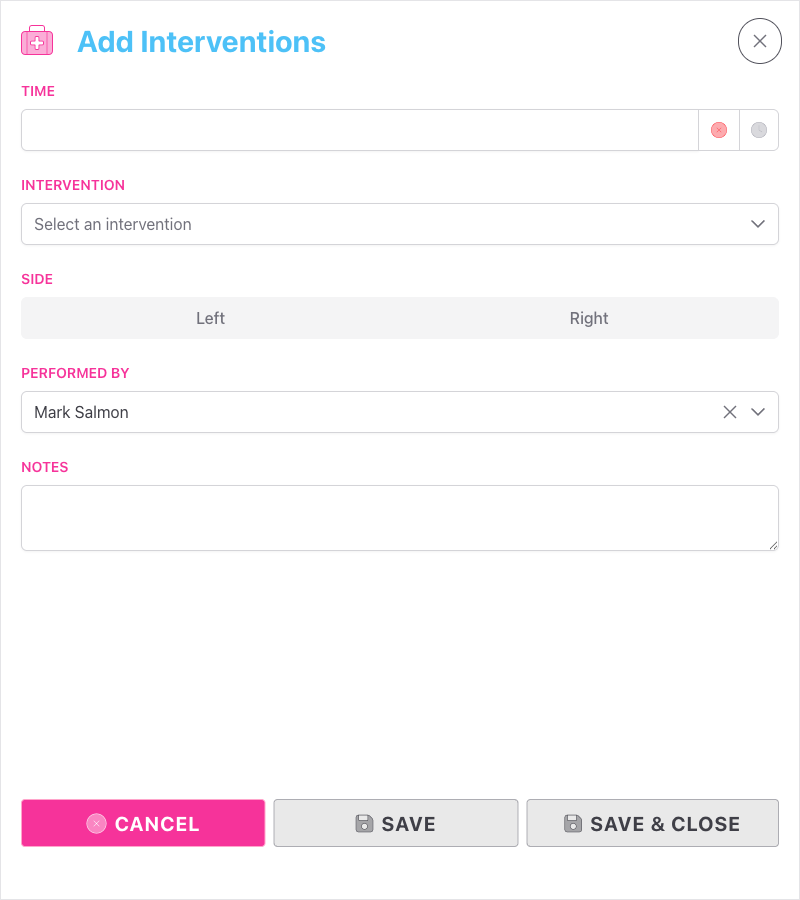The width and height of the screenshot is (800, 900).
Task: Close the Add Interventions dialog
Action: coord(759,41)
